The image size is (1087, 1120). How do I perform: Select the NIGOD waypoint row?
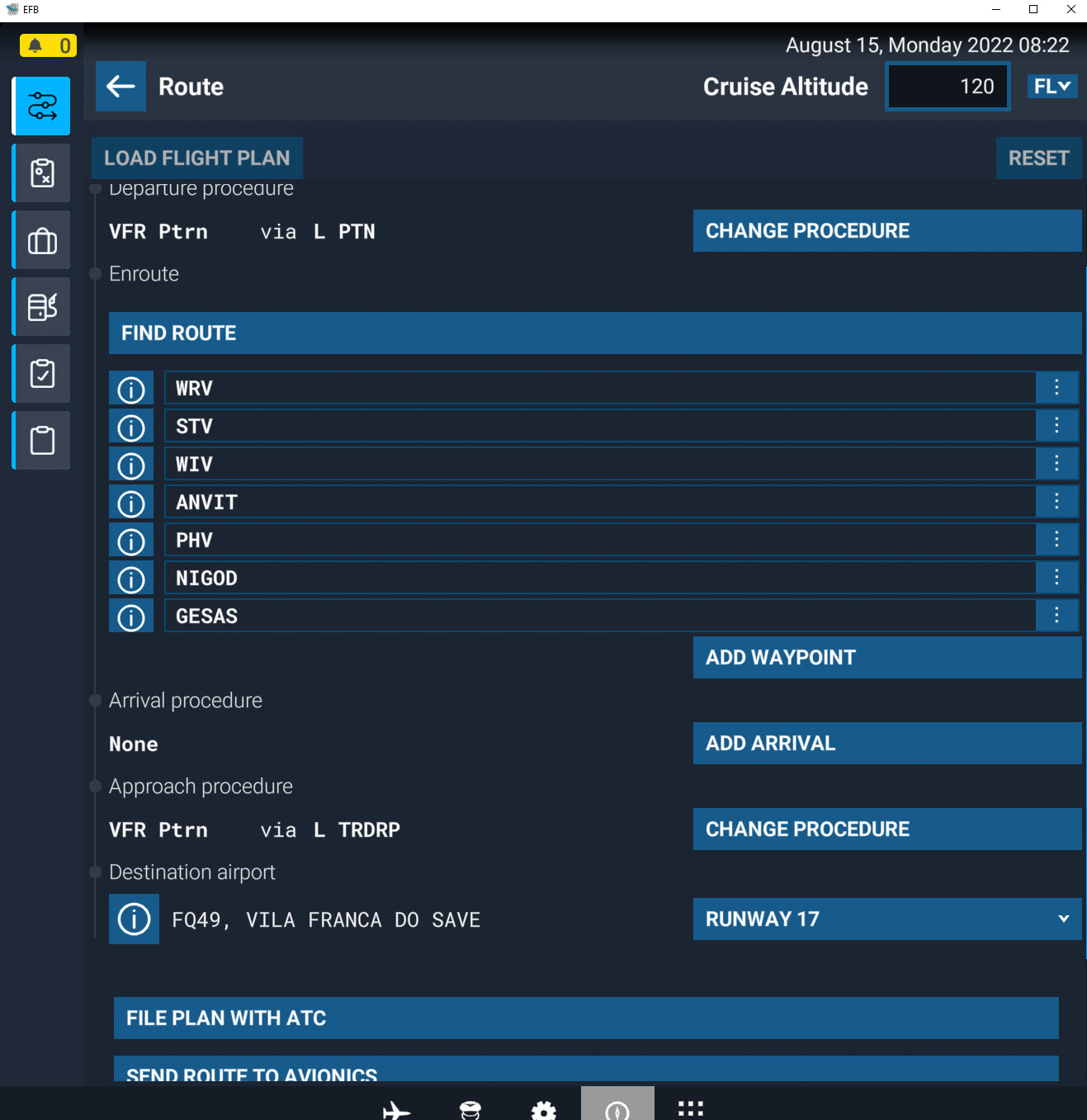coord(600,578)
